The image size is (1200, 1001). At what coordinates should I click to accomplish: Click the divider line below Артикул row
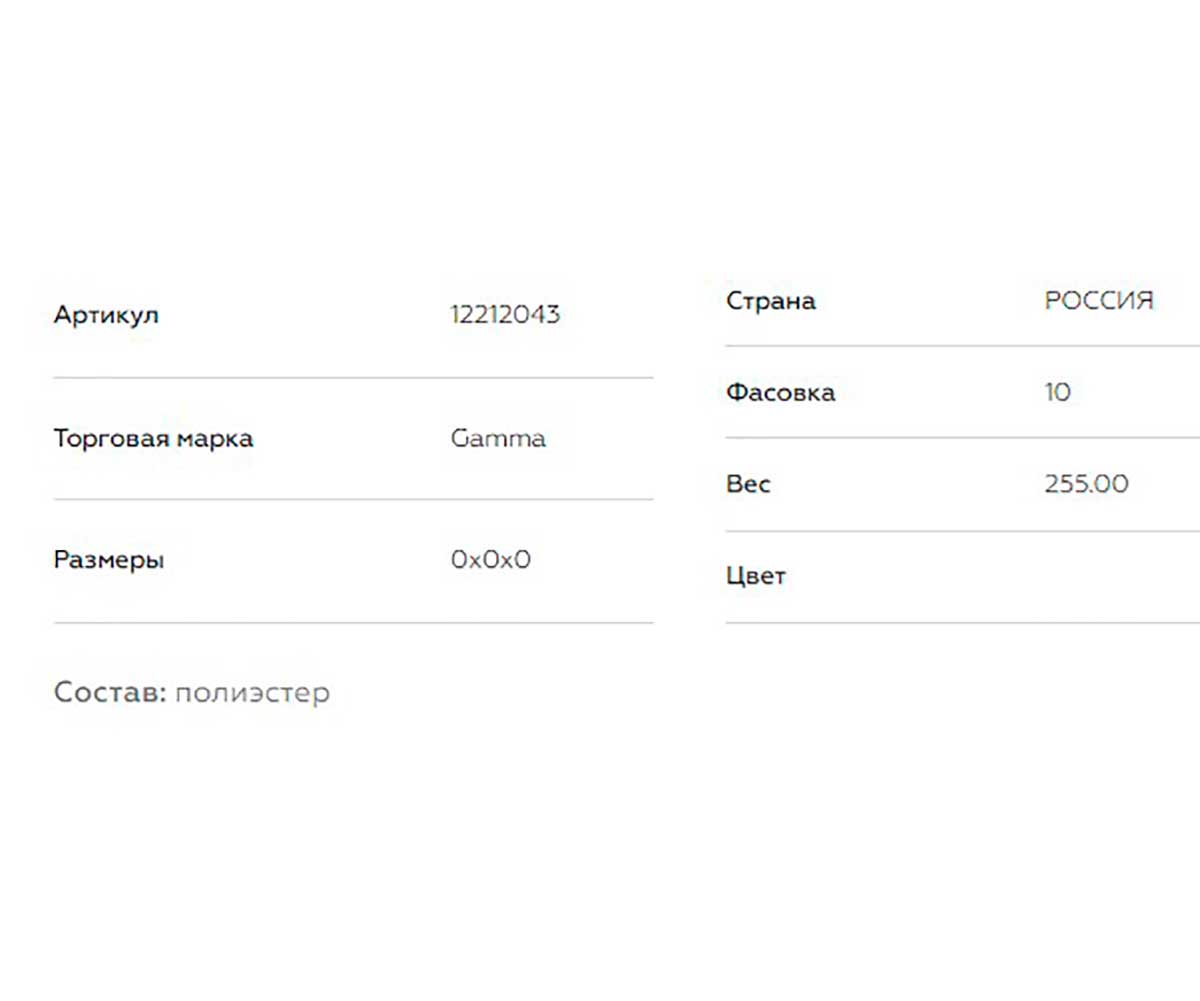point(353,378)
